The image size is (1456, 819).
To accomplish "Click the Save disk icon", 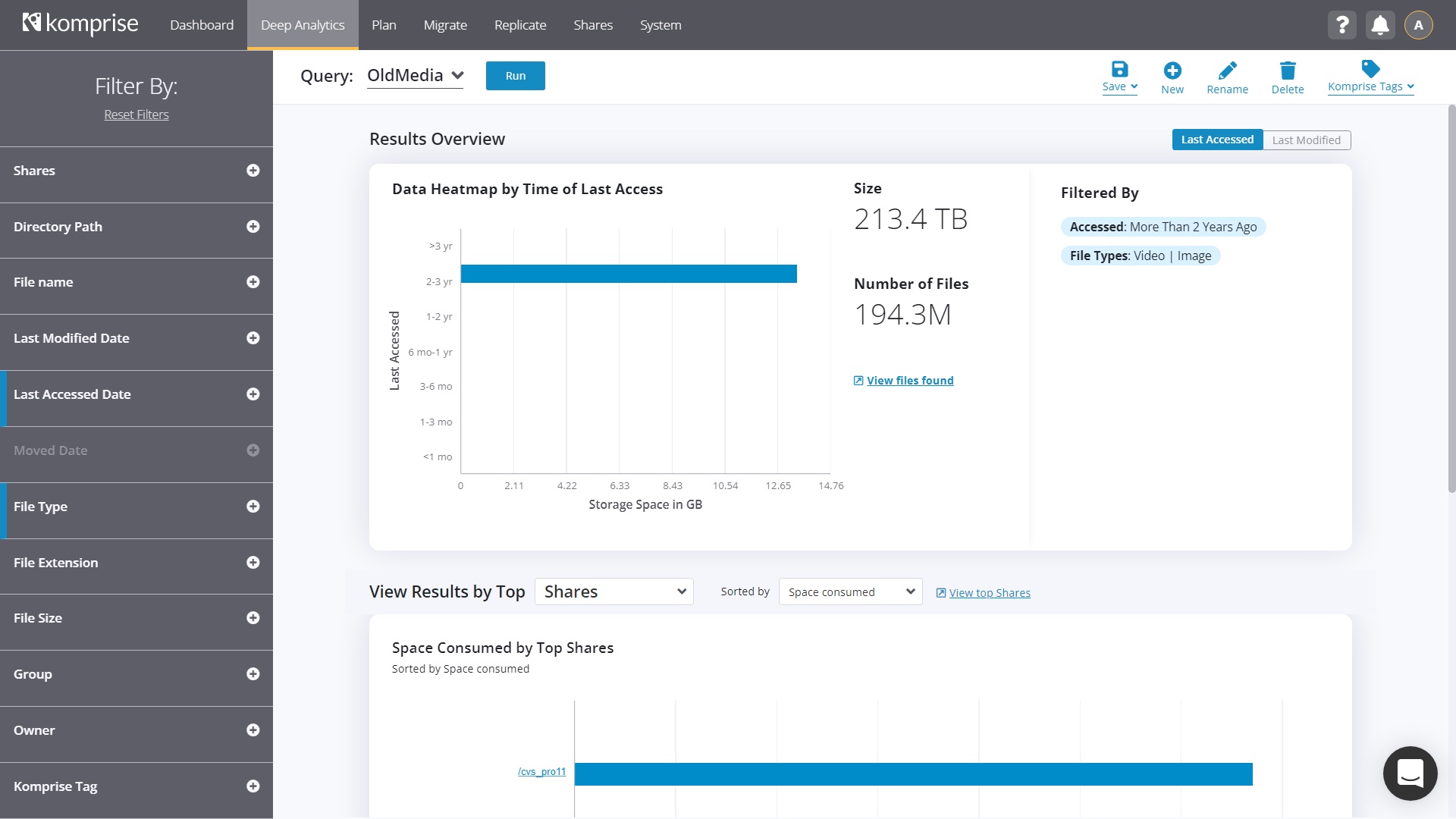I will (1119, 70).
